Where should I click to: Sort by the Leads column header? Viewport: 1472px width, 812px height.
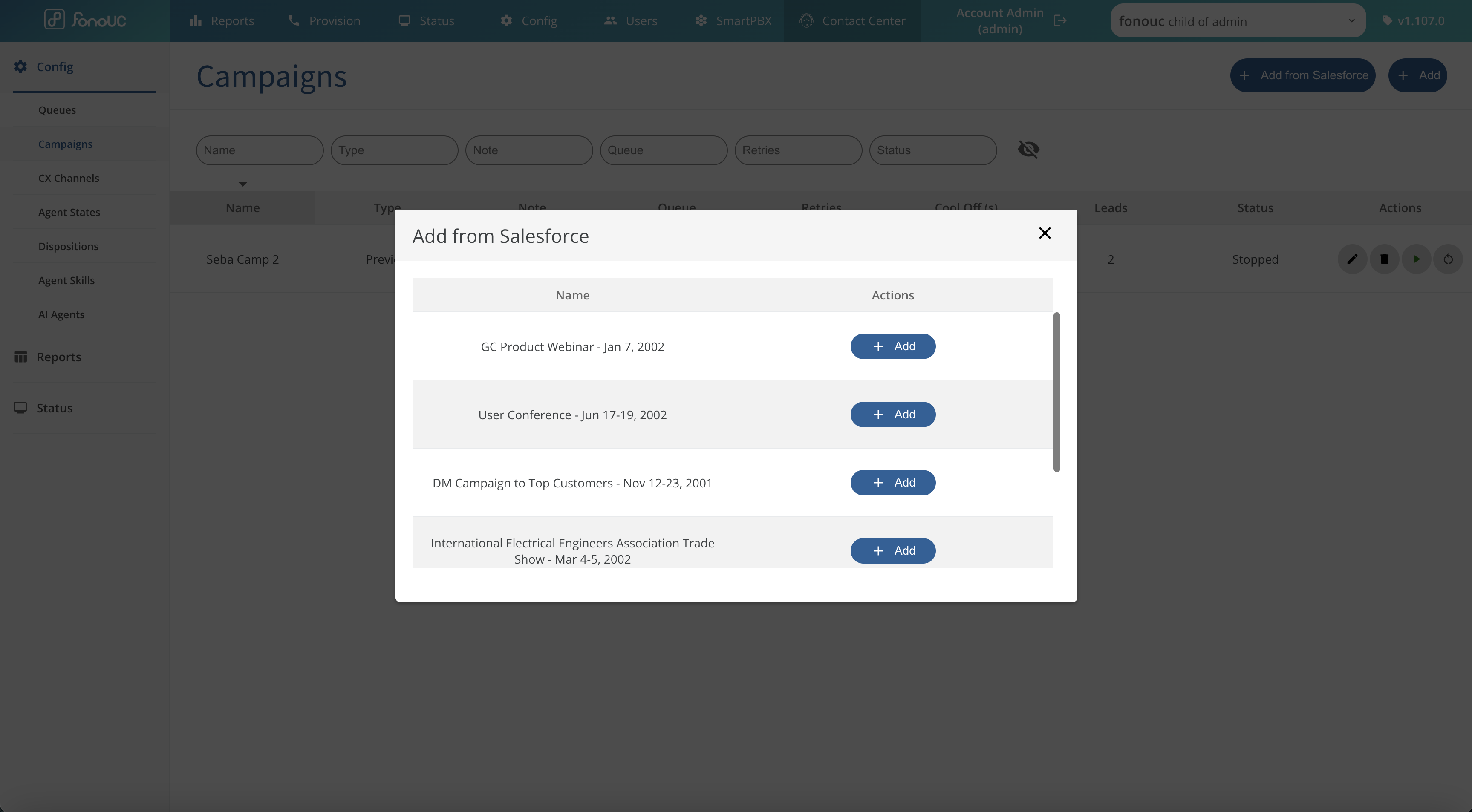click(1111, 208)
